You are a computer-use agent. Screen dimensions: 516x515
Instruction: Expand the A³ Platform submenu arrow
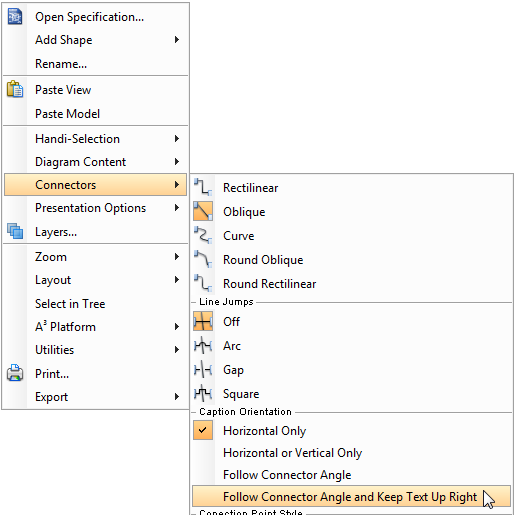177,326
